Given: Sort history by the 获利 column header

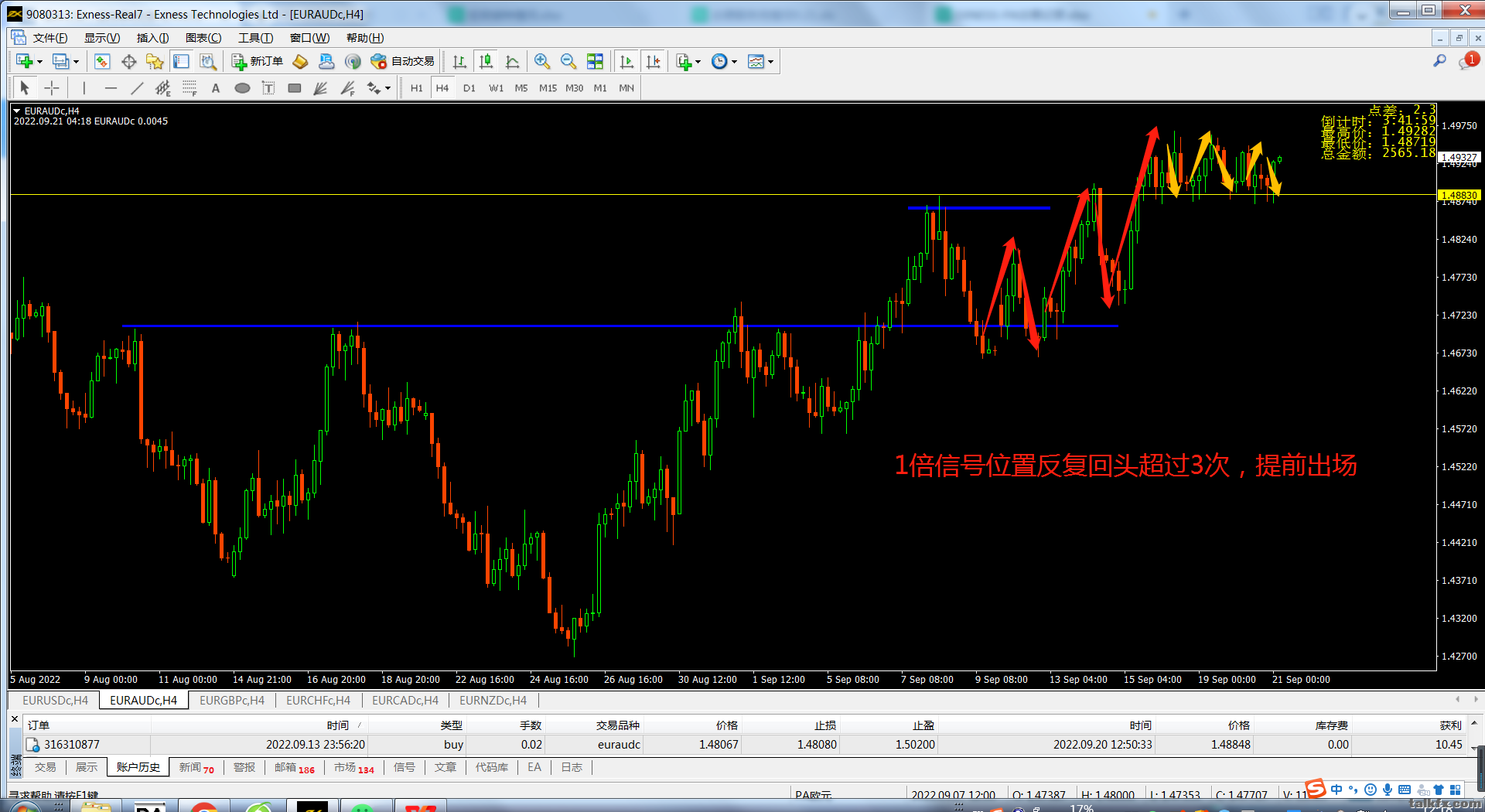Looking at the screenshot, I should (x=1450, y=725).
